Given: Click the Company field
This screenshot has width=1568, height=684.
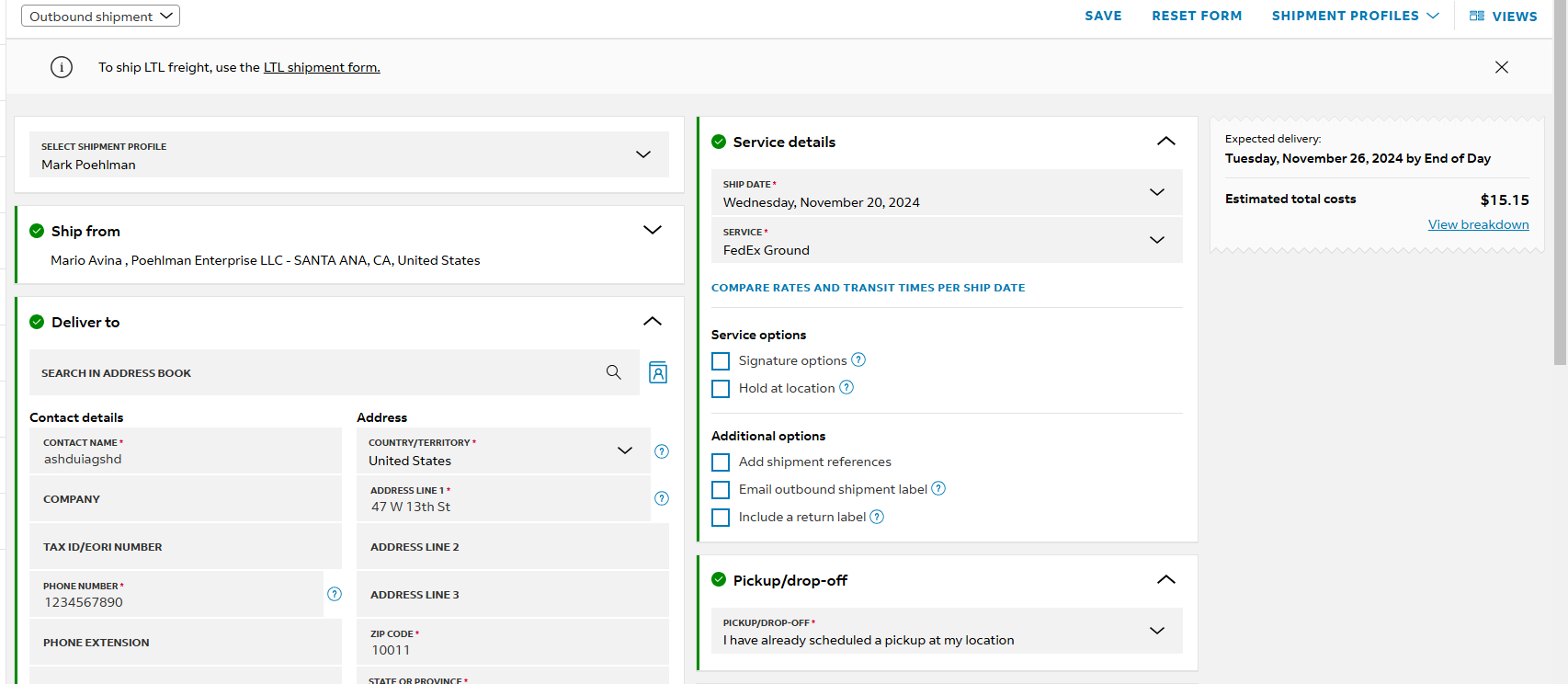Looking at the screenshot, I should [186, 499].
